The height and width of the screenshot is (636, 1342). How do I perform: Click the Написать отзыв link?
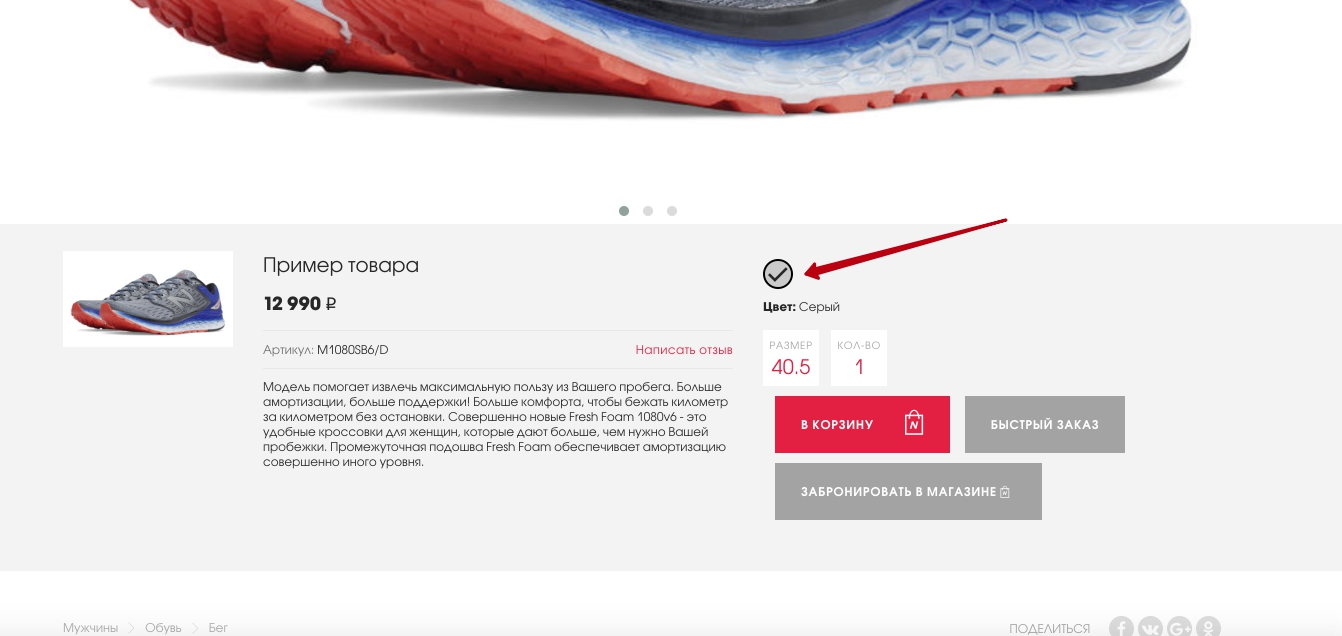point(684,350)
